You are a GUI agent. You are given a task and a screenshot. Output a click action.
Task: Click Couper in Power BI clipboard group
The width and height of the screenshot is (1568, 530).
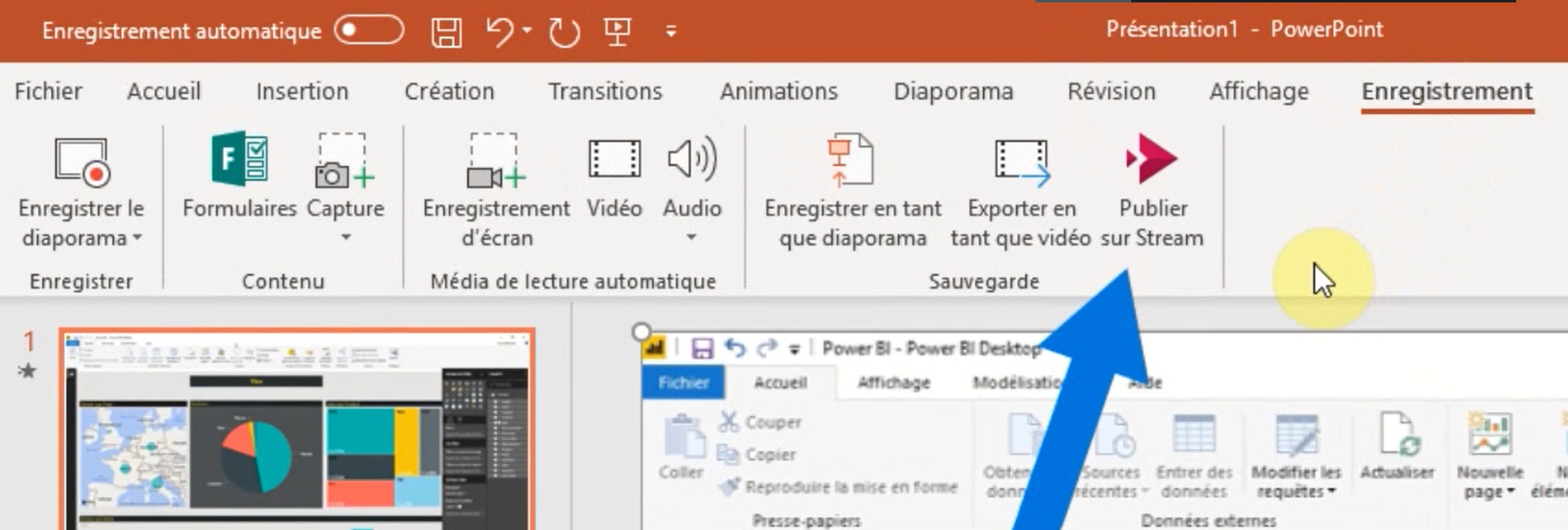pos(760,422)
